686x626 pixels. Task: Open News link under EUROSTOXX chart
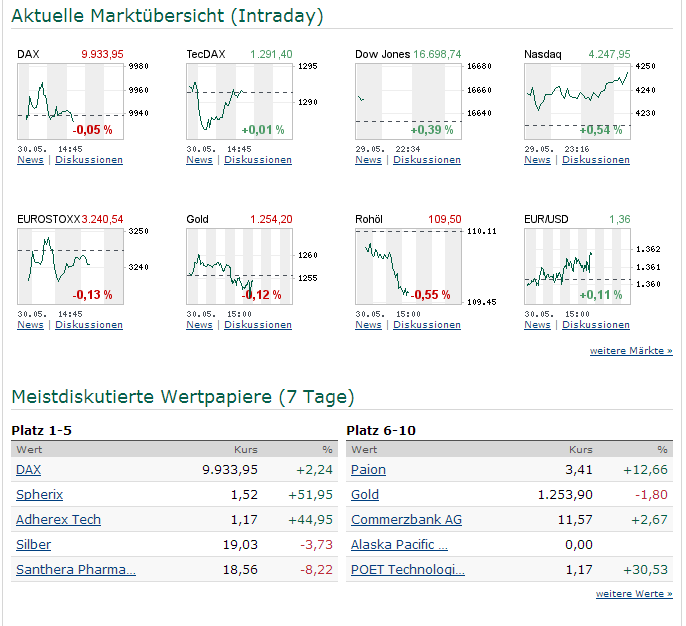(30, 325)
